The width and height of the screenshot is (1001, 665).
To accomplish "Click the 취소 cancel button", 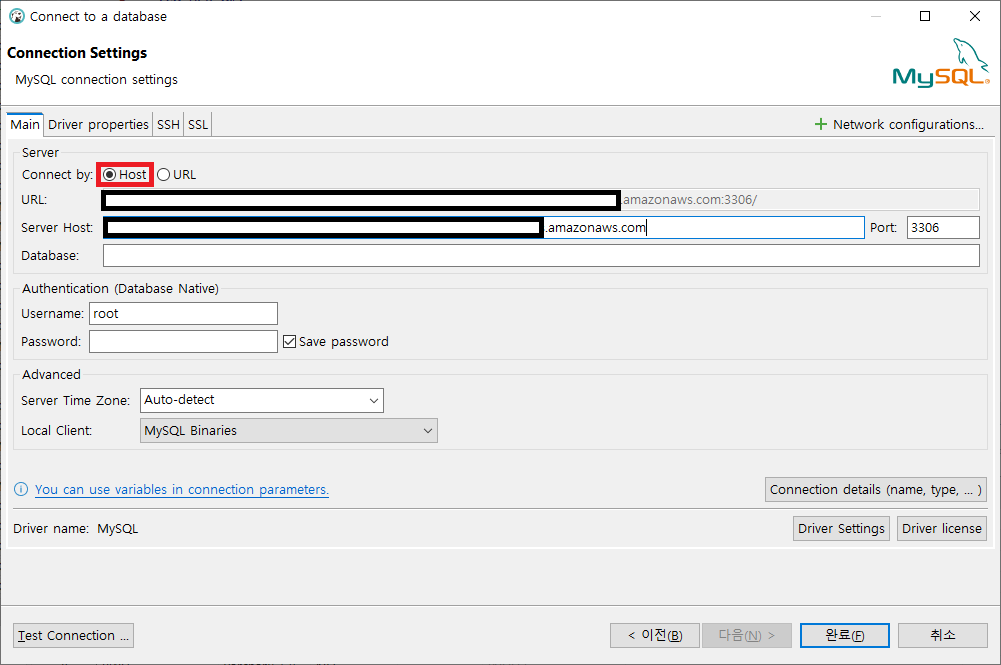I will (x=943, y=636).
